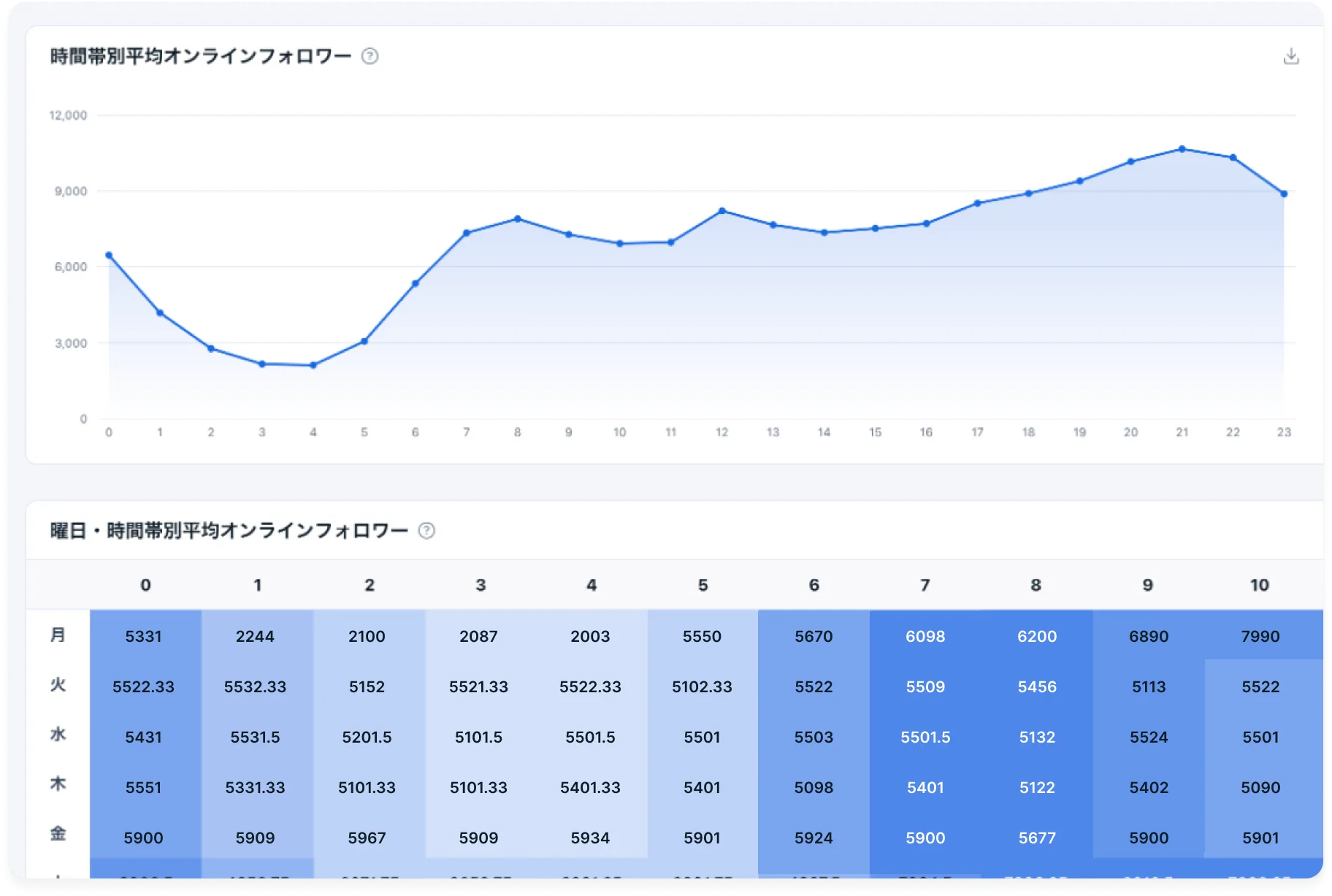1332x896 pixels.
Task: Click the last data point at hour 23
Action: 1284,194
